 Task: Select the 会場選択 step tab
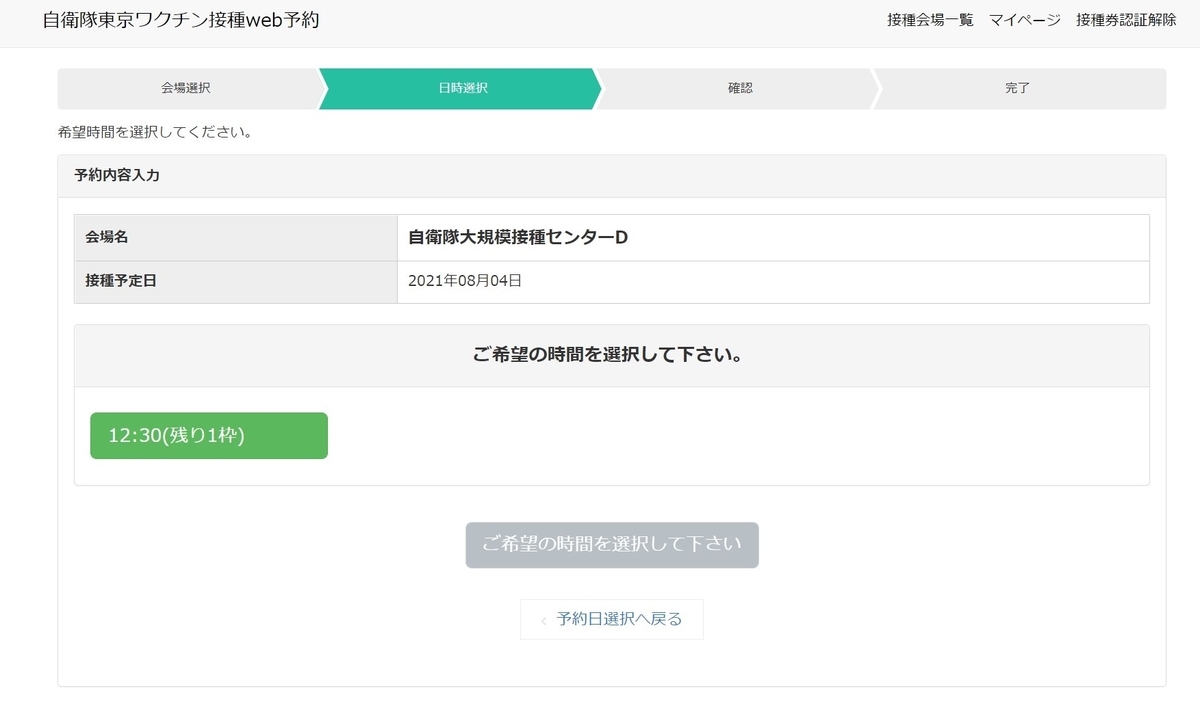tap(187, 88)
